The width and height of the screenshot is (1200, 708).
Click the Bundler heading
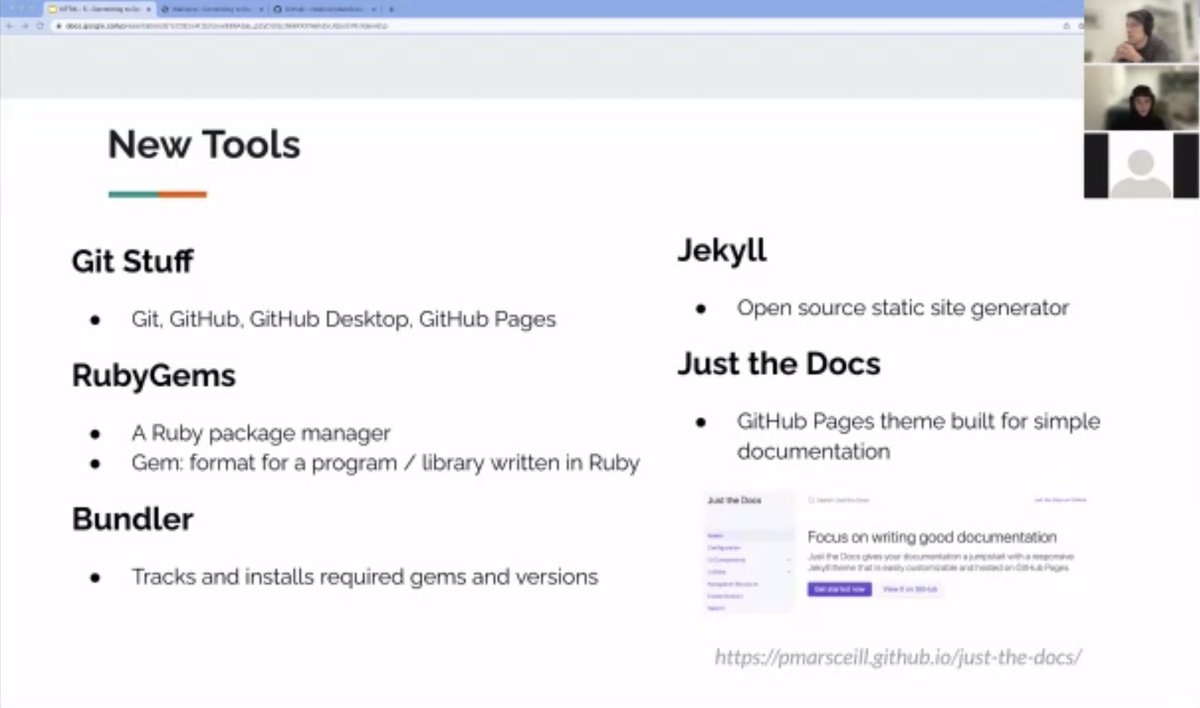point(132,519)
